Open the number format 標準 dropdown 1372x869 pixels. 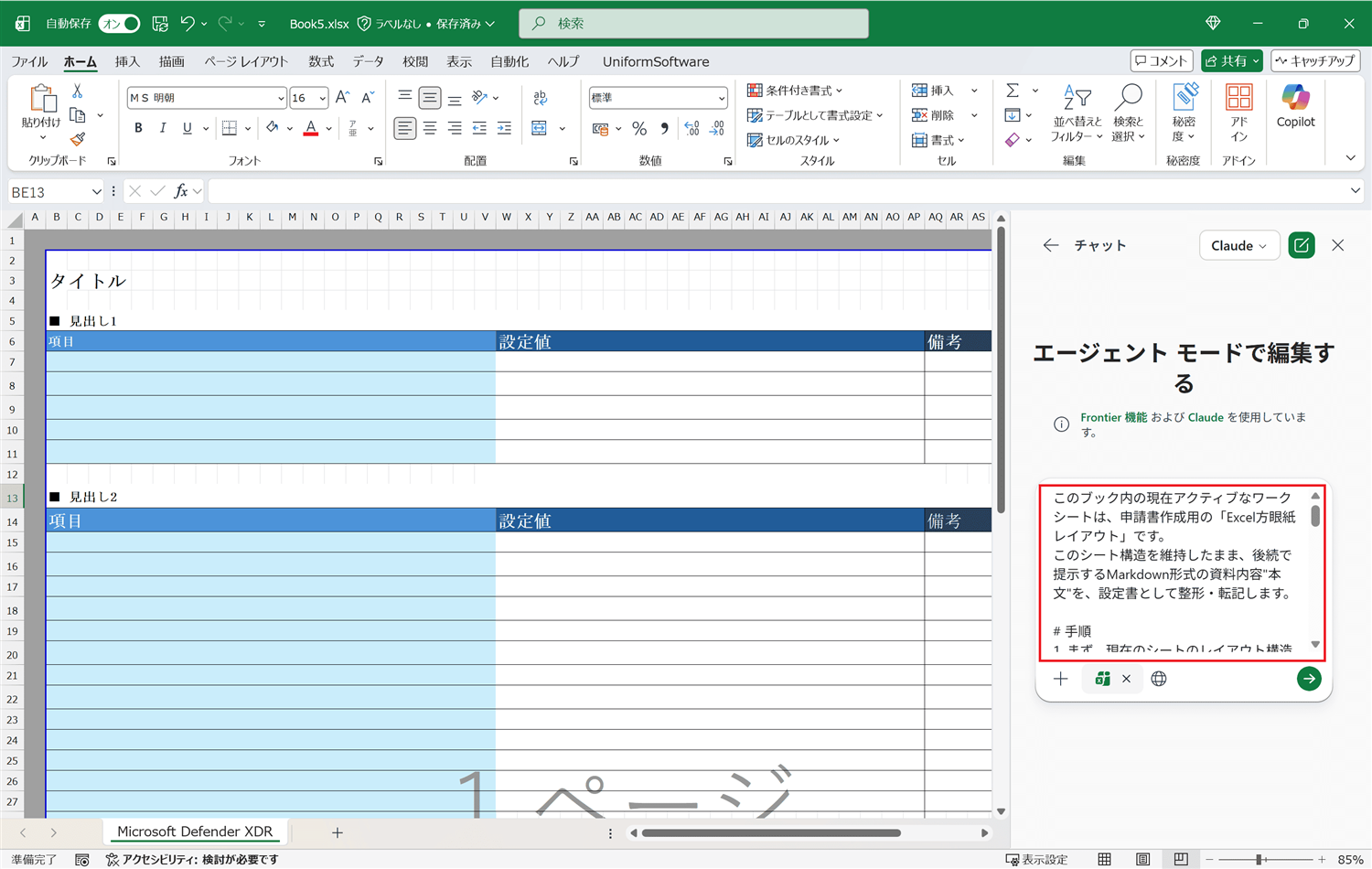722,98
